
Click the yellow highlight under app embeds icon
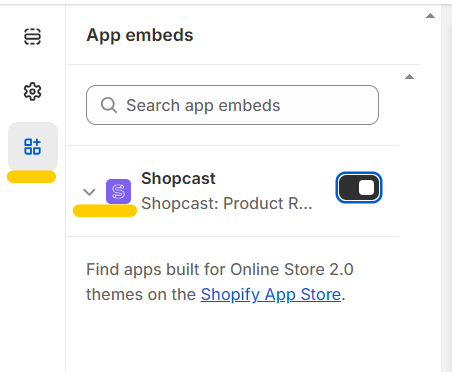click(31, 177)
